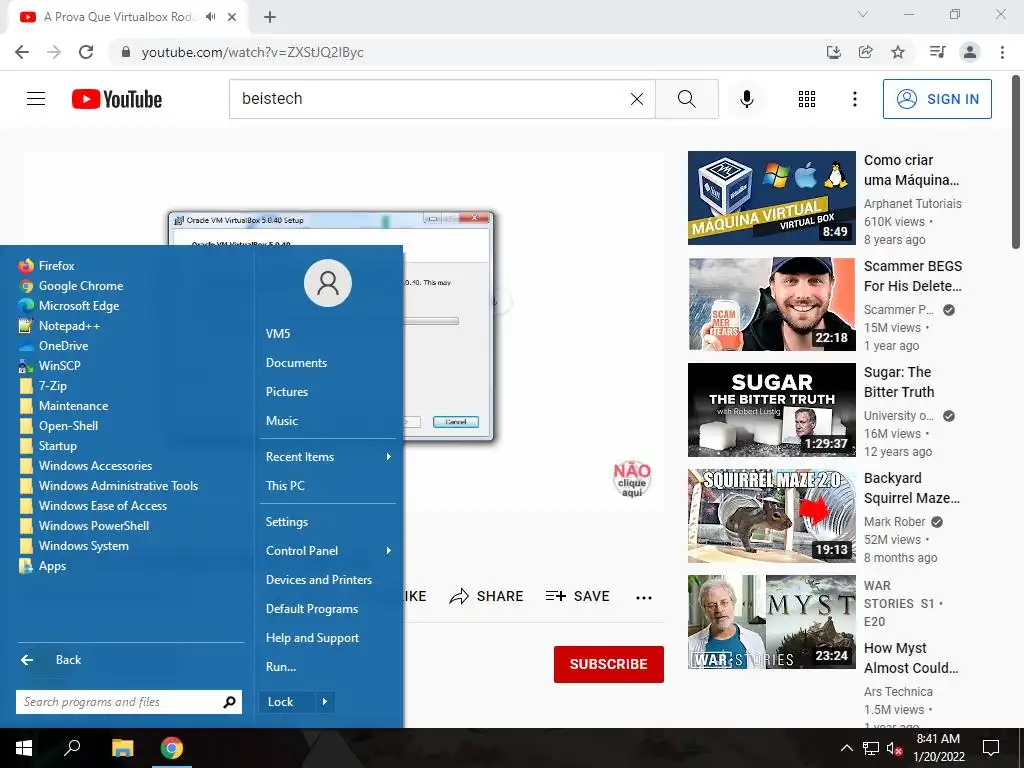Open Chrome media control icon
The width and height of the screenshot is (1024, 768).
pyautogui.click(x=938, y=52)
